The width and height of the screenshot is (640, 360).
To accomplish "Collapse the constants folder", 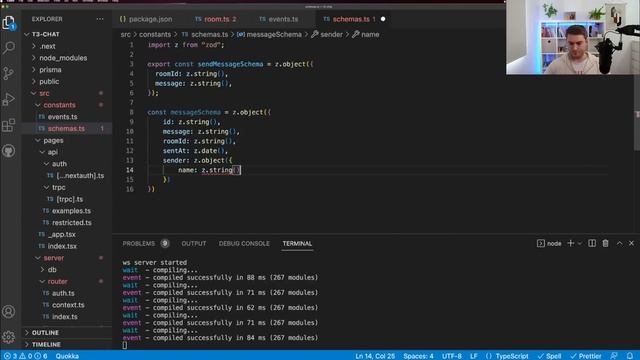I will (x=59, y=105).
